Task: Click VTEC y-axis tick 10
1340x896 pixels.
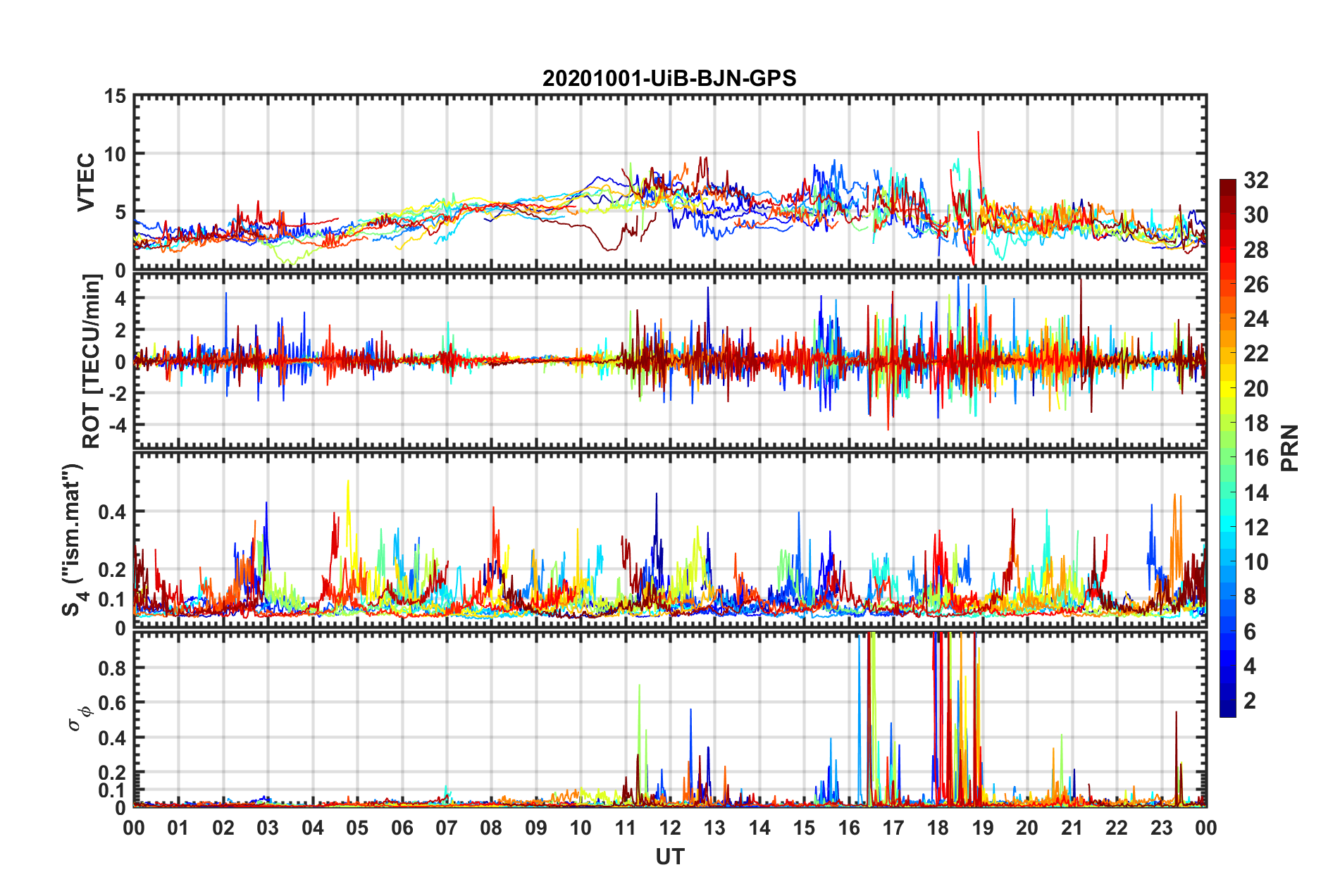Action: (x=115, y=154)
